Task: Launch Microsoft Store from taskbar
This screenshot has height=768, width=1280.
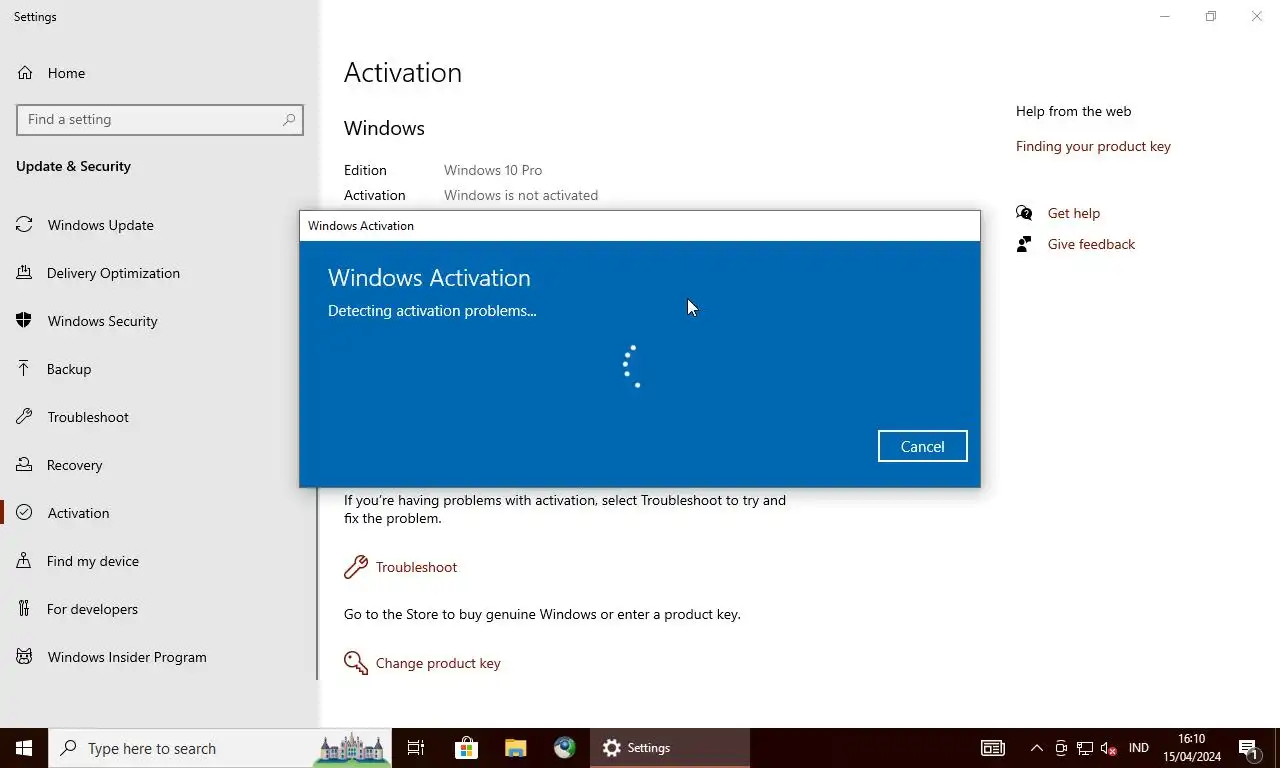Action: click(466, 748)
